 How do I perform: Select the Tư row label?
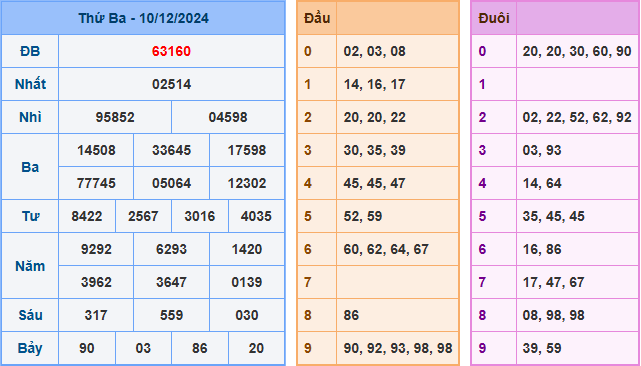[x=30, y=216]
